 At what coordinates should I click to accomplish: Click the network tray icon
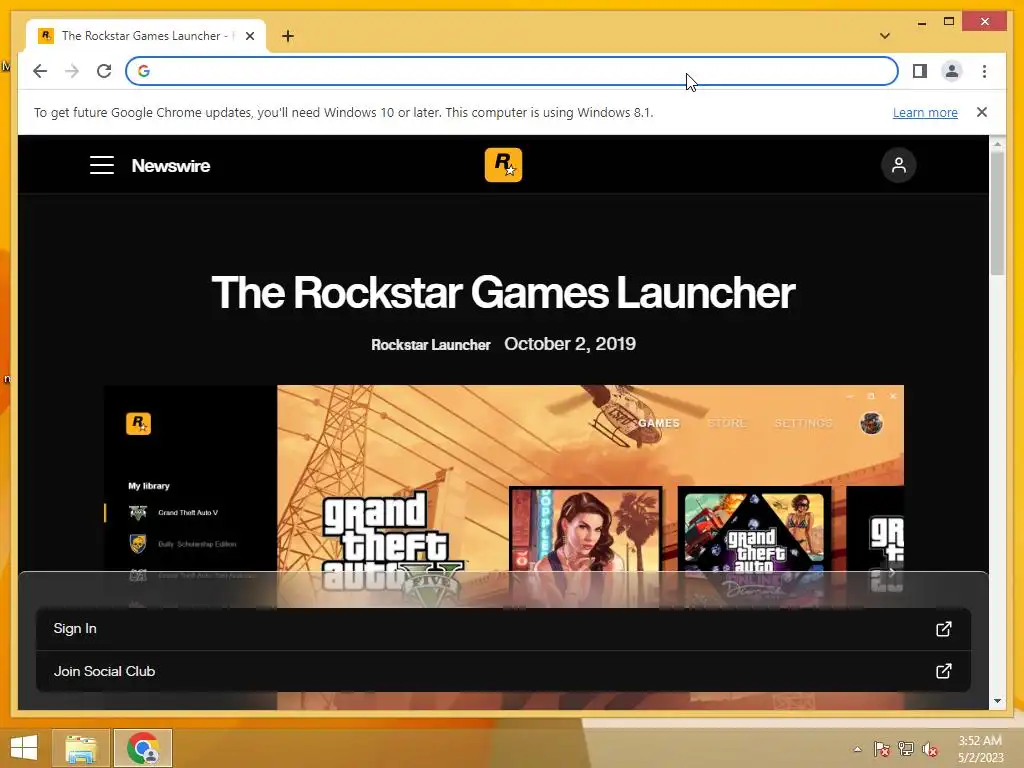coord(905,749)
